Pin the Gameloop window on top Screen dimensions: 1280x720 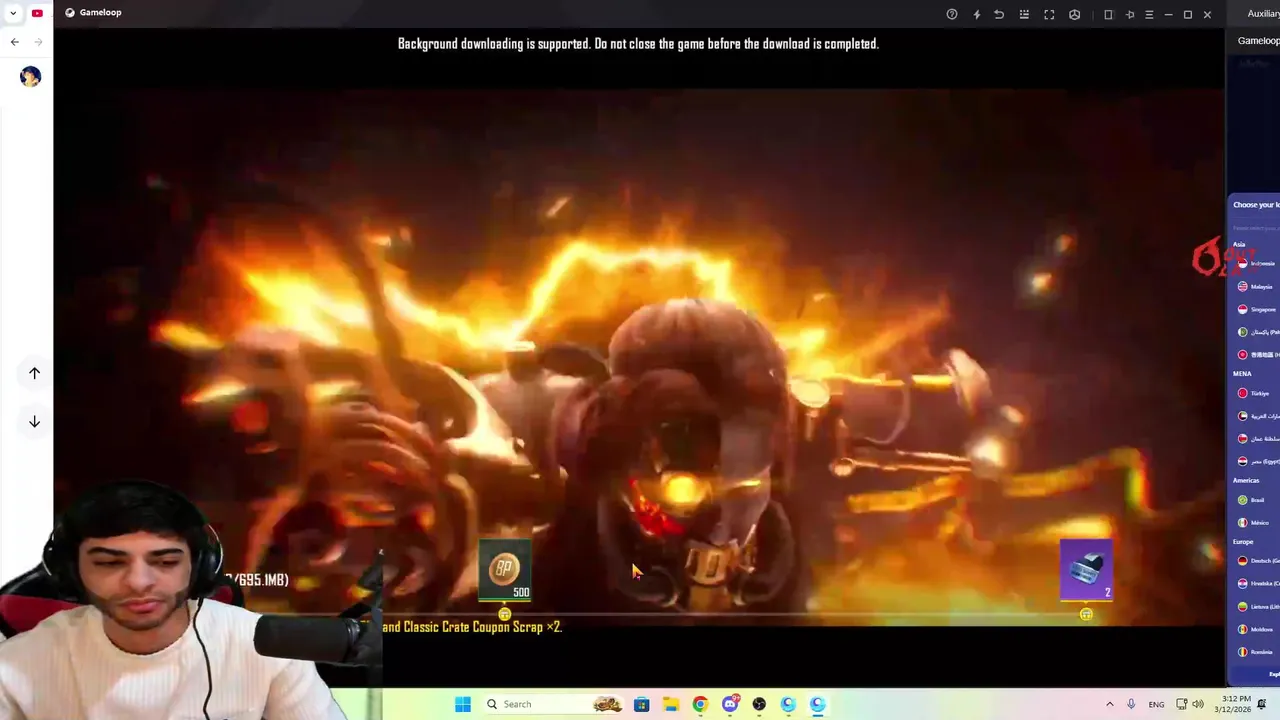[1130, 14]
